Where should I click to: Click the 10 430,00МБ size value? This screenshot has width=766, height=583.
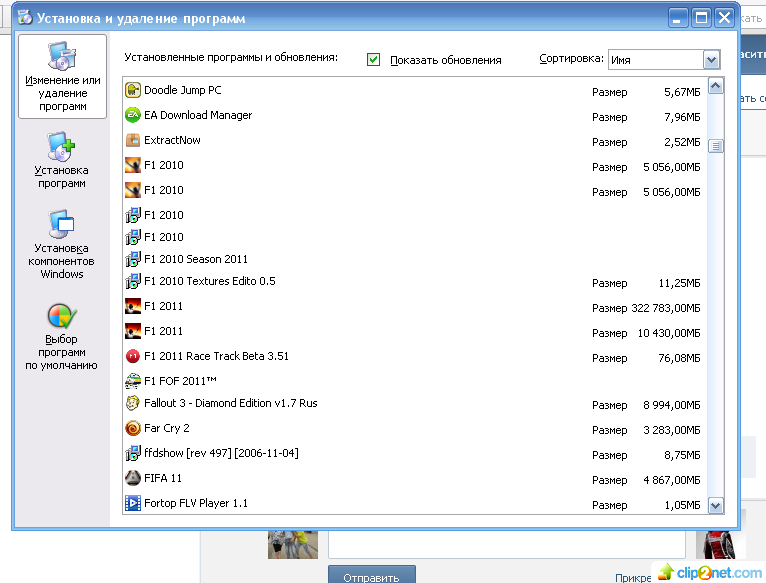click(x=669, y=333)
